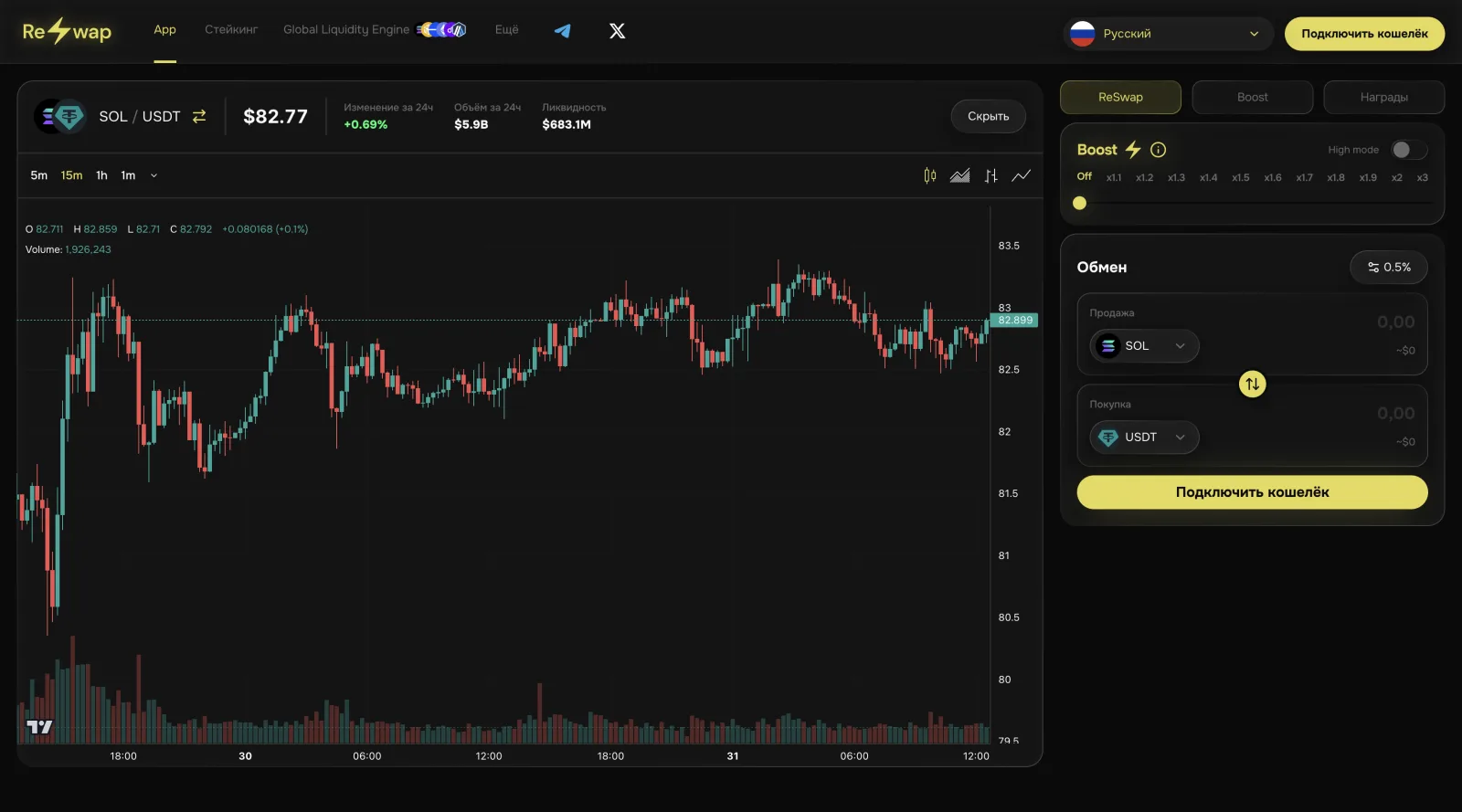Open the USDT buy token selector
This screenshot has width=1462, height=812.
1145,438
